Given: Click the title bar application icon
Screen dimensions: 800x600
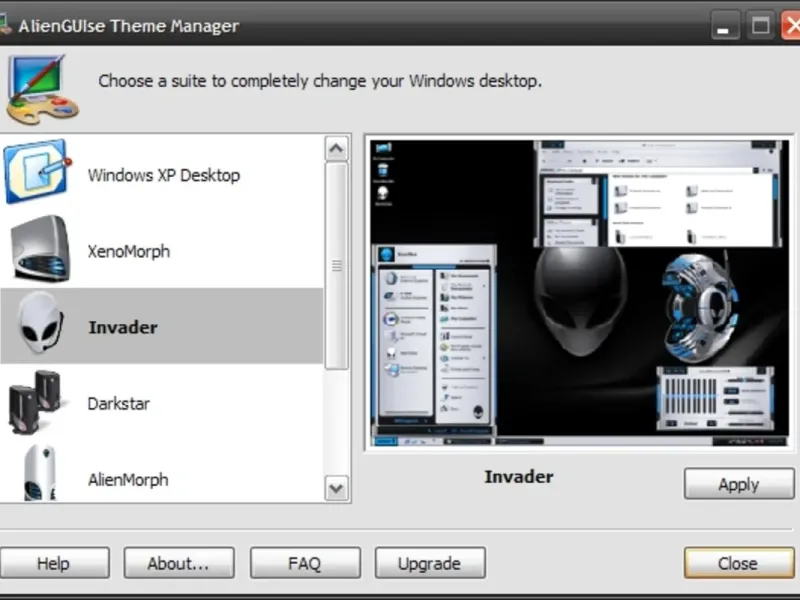Looking at the screenshot, I should [x=4, y=25].
